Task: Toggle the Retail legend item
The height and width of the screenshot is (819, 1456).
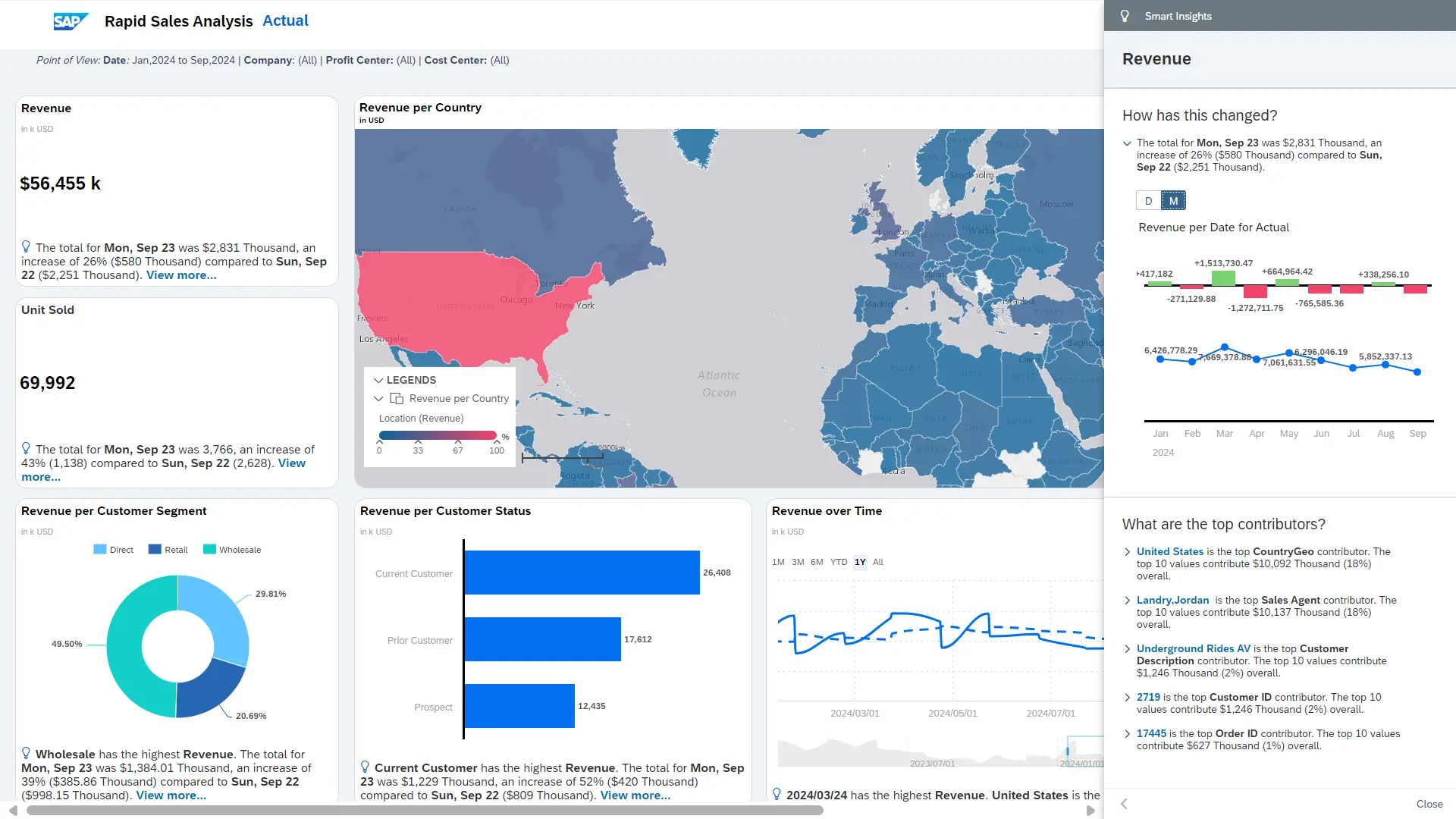Action: click(168, 550)
